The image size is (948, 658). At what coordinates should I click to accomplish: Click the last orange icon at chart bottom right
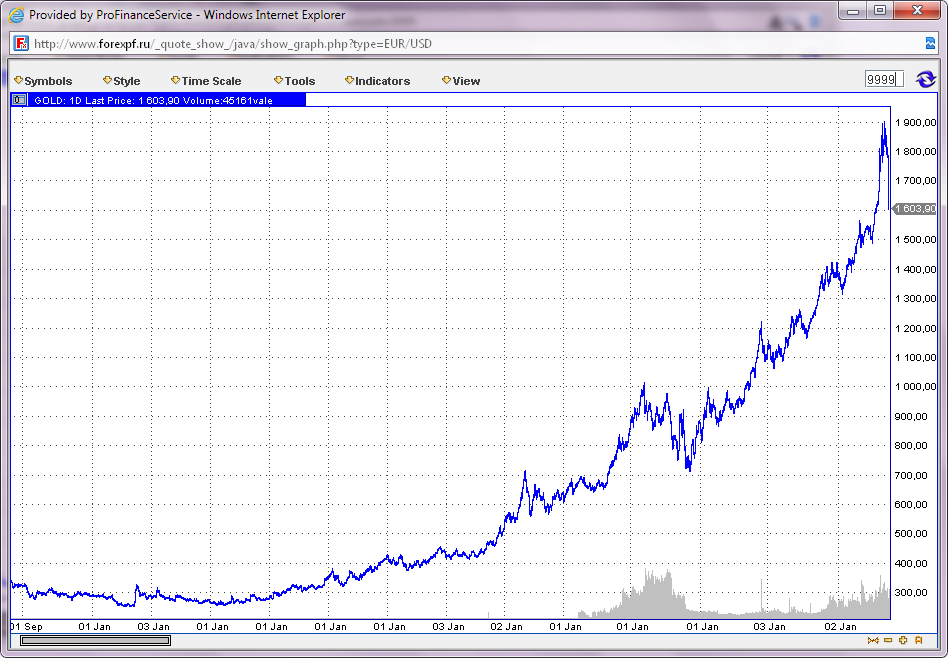(x=918, y=640)
